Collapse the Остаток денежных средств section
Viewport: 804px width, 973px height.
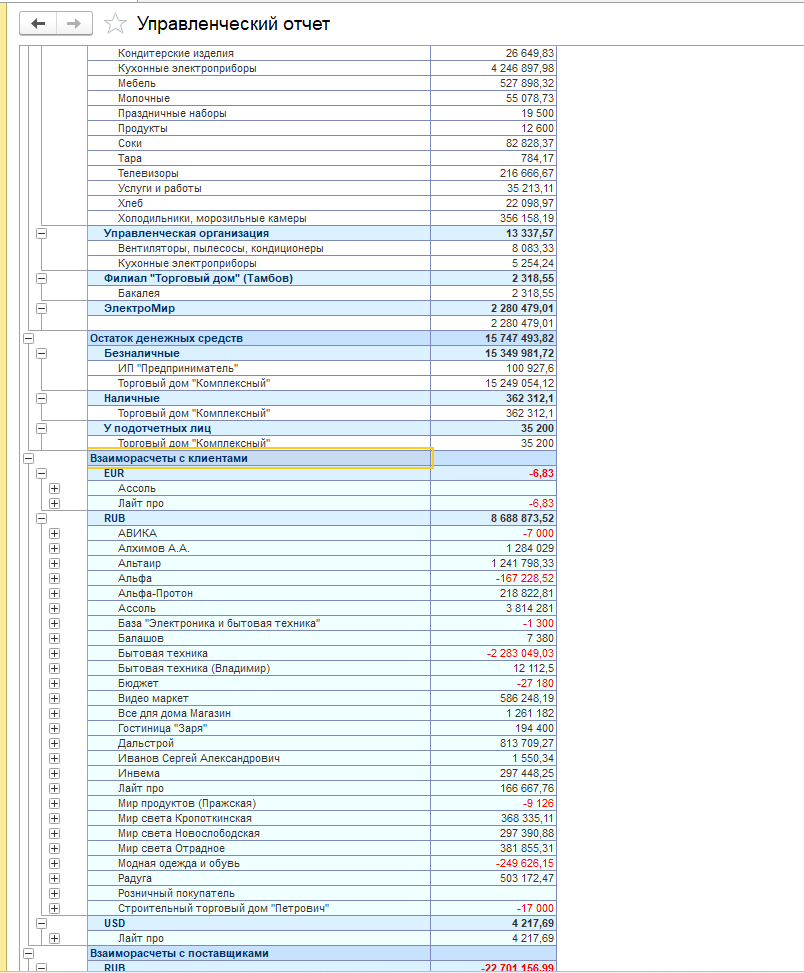coord(28,338)
